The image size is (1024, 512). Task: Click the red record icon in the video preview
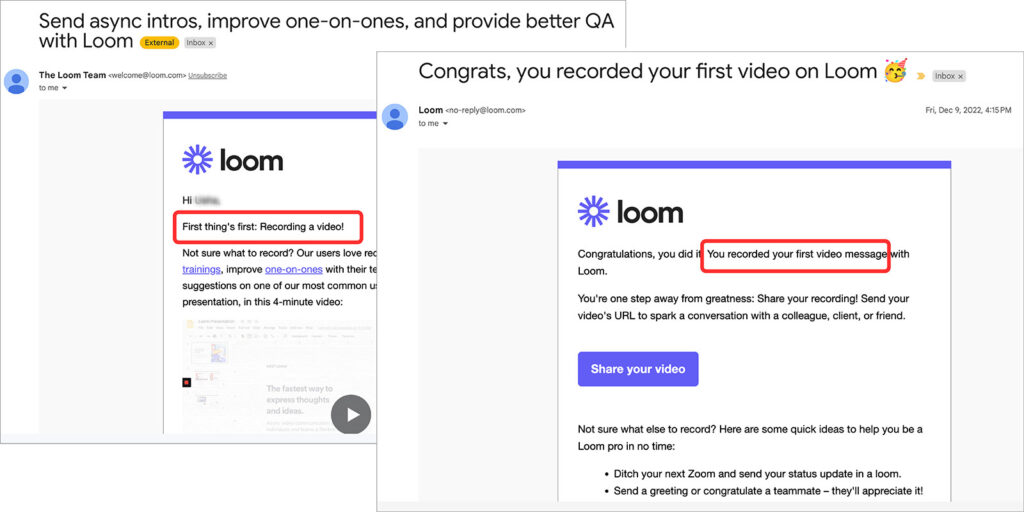186,382
